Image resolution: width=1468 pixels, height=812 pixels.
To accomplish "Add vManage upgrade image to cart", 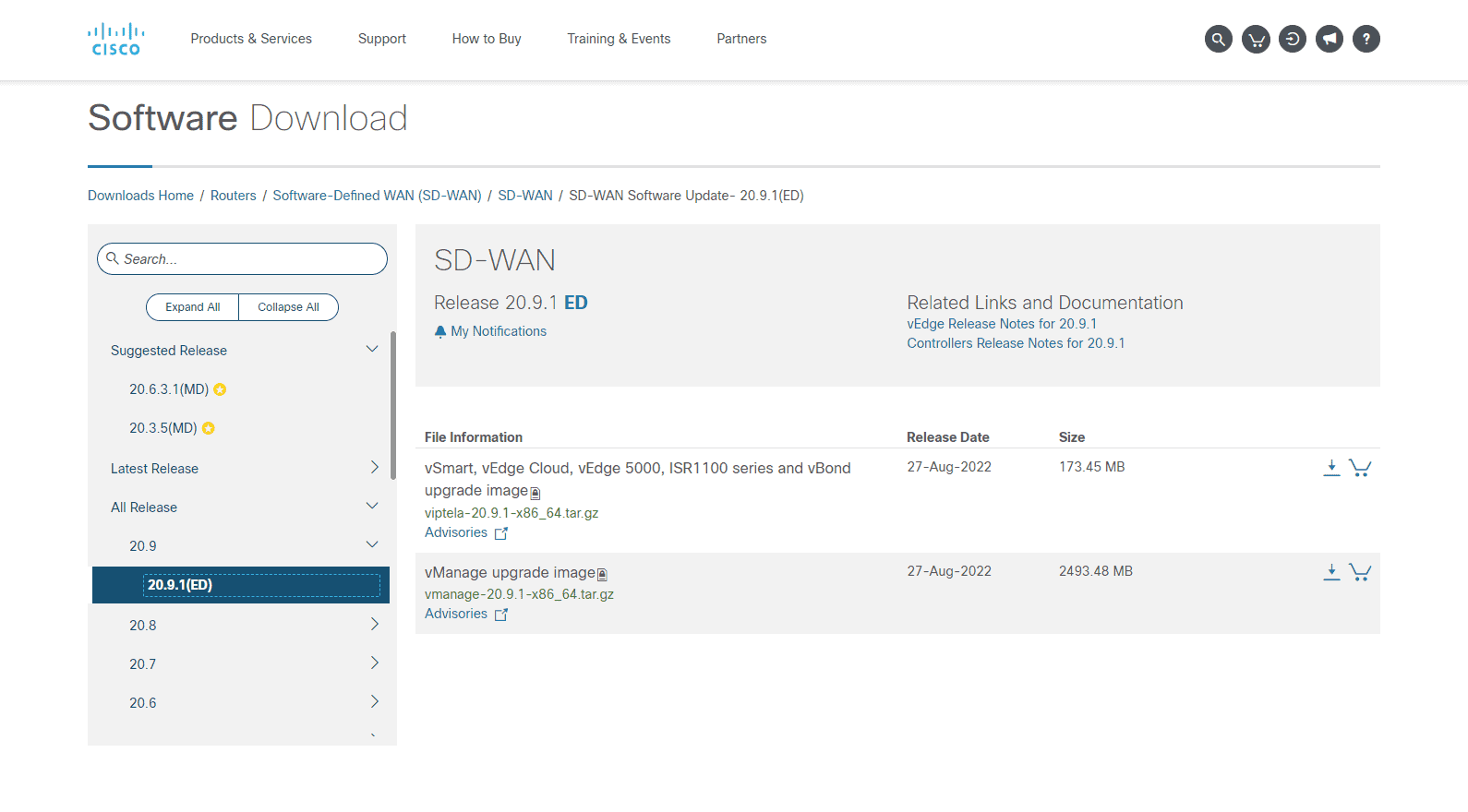I will click(1360, 572).
